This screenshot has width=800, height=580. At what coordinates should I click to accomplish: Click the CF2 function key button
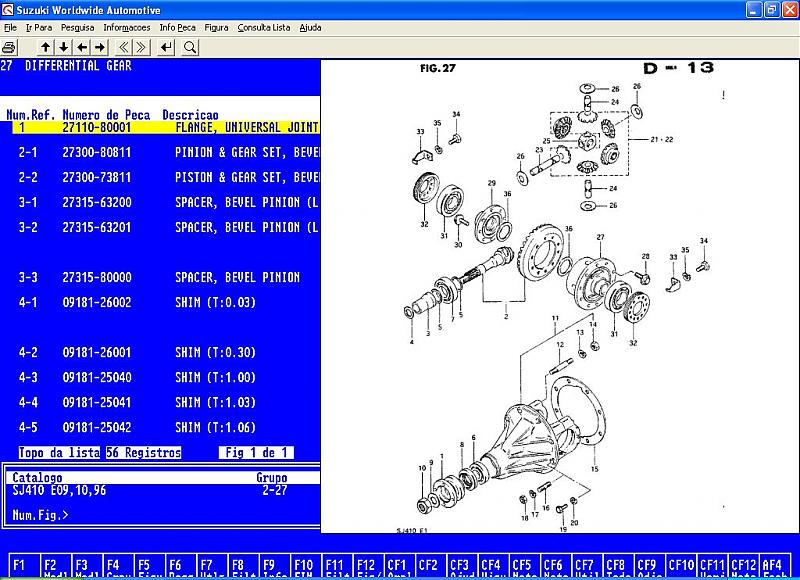[x=431, y=566]
